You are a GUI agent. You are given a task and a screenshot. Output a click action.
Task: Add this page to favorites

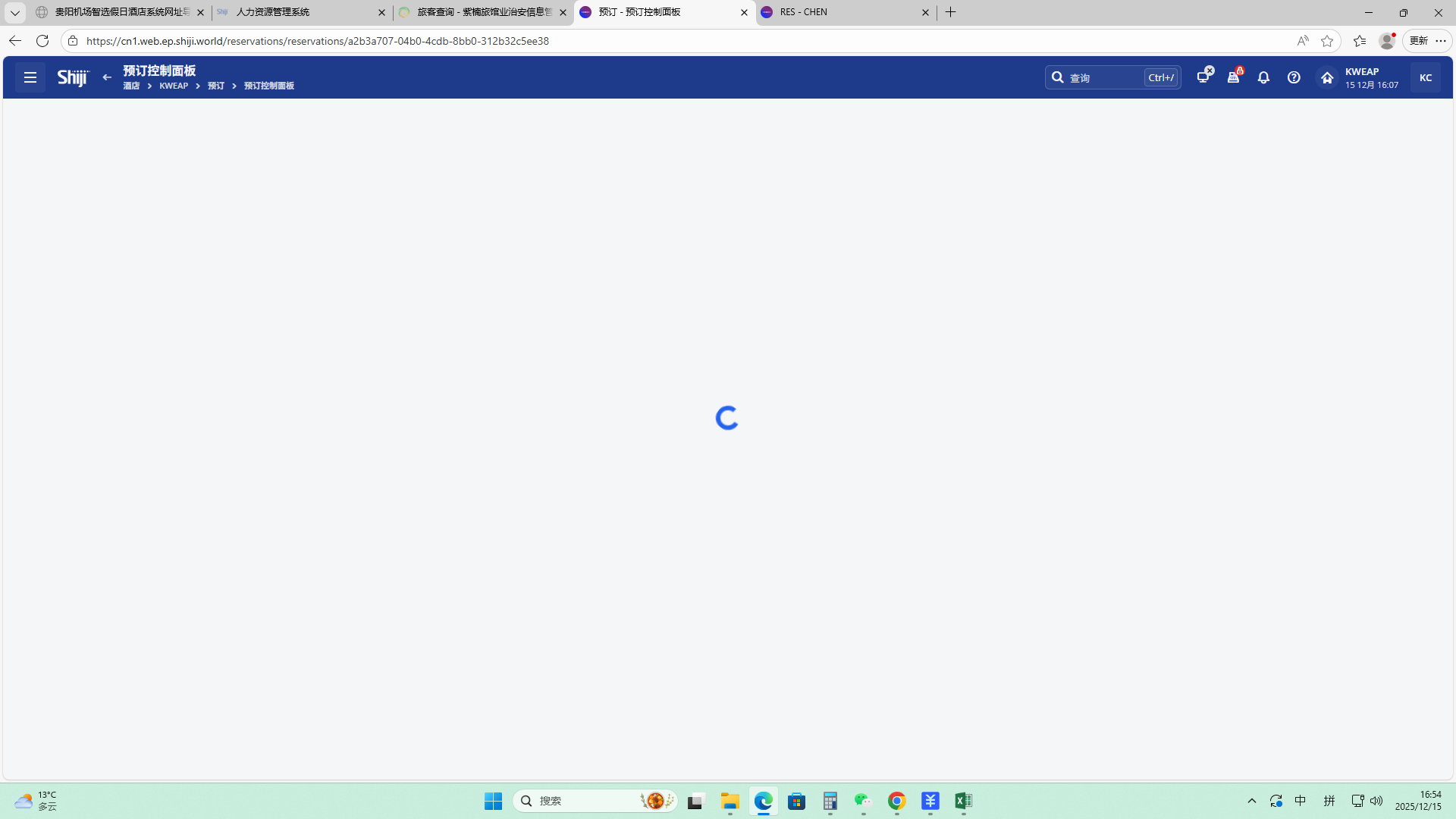pos(1327,41)
